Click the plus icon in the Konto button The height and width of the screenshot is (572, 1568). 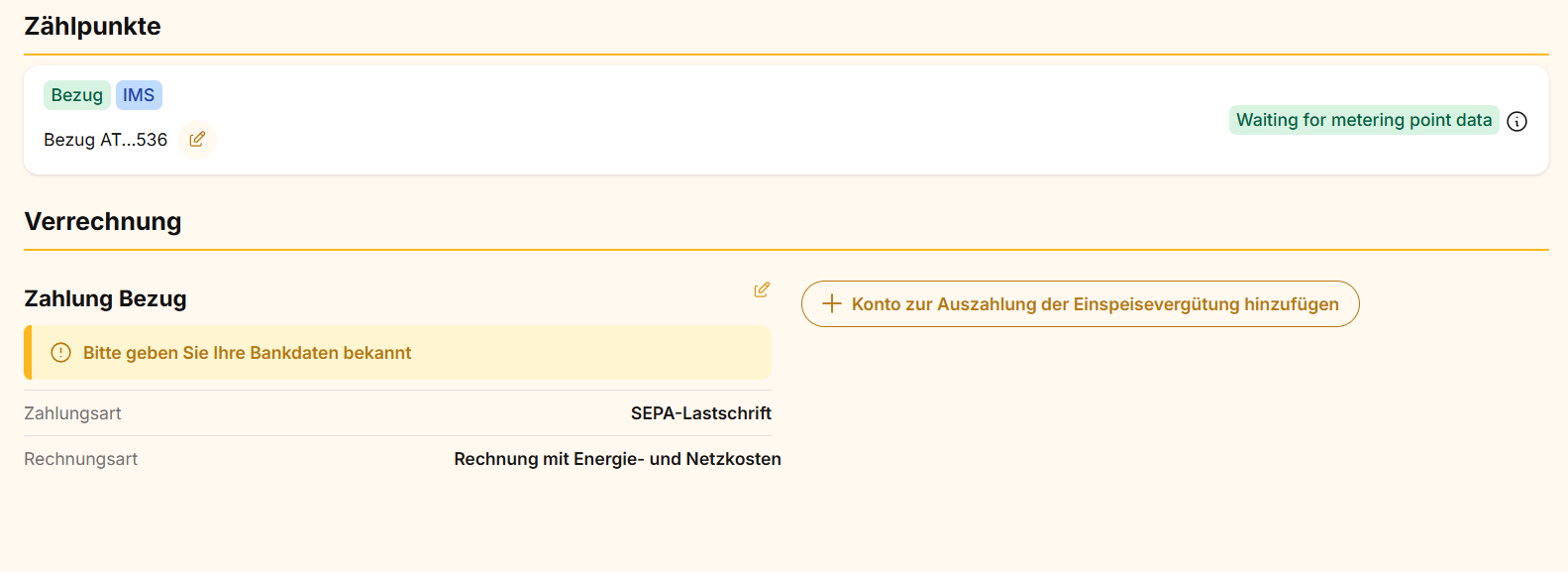[832, 304]
